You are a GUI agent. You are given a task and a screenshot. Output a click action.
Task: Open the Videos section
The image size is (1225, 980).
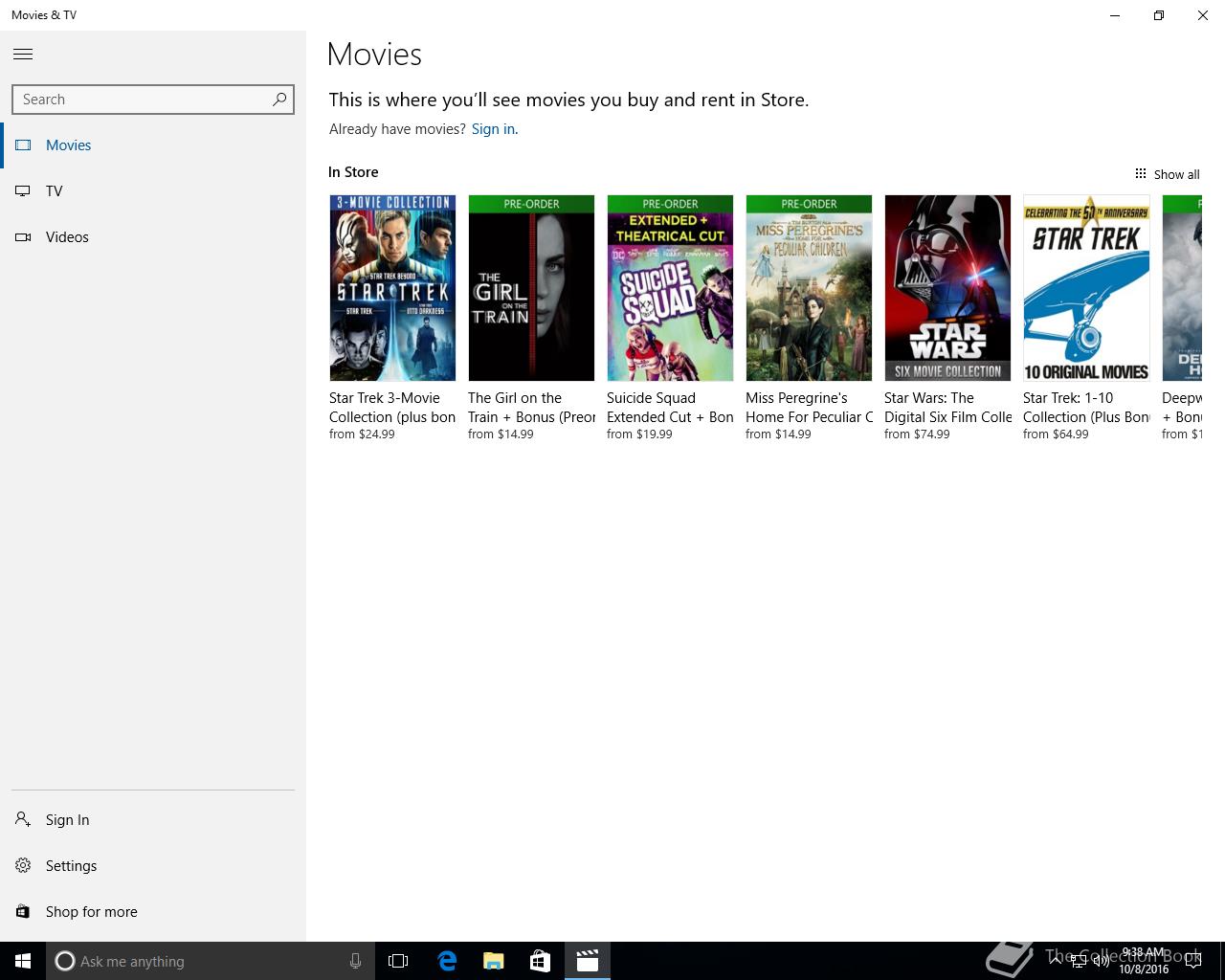pyautogui.click(x=153, y=237)
